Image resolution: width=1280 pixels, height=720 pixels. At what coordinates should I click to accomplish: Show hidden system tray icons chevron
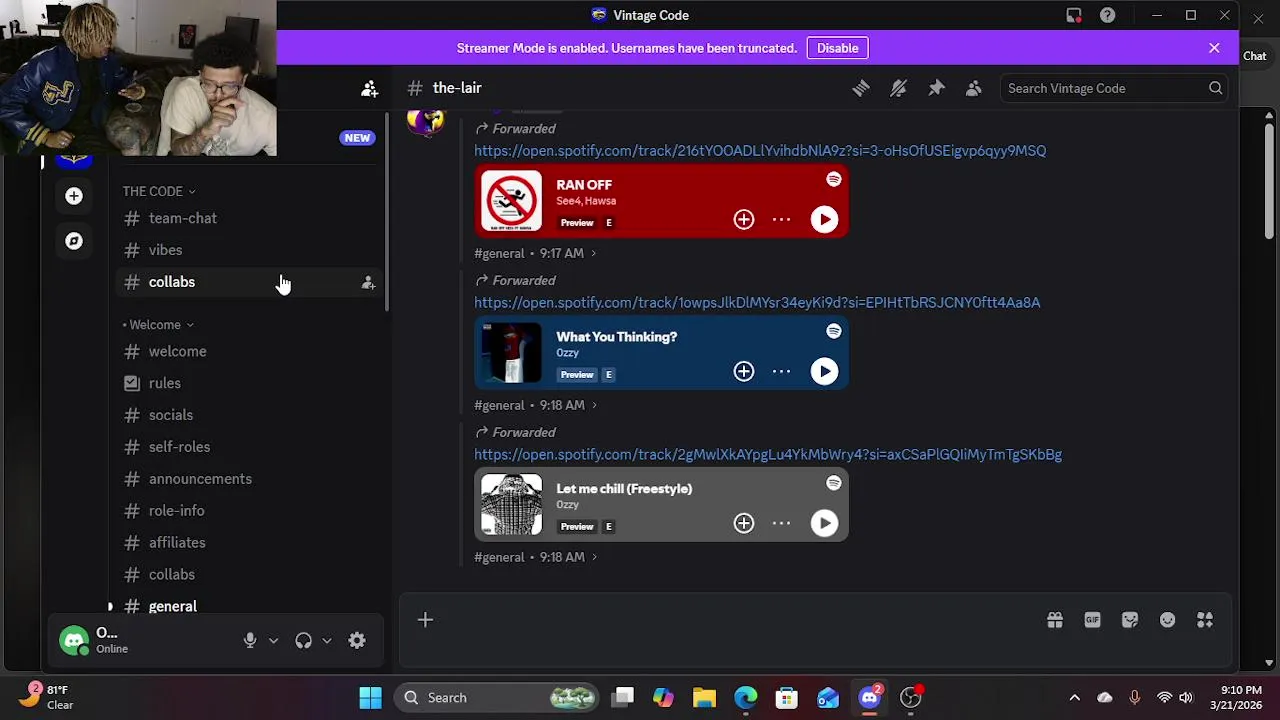1074,698
